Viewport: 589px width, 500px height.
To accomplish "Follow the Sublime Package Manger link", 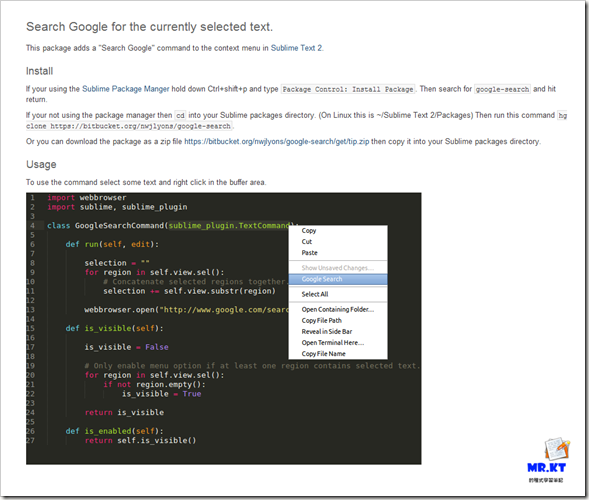I will 125,89.
